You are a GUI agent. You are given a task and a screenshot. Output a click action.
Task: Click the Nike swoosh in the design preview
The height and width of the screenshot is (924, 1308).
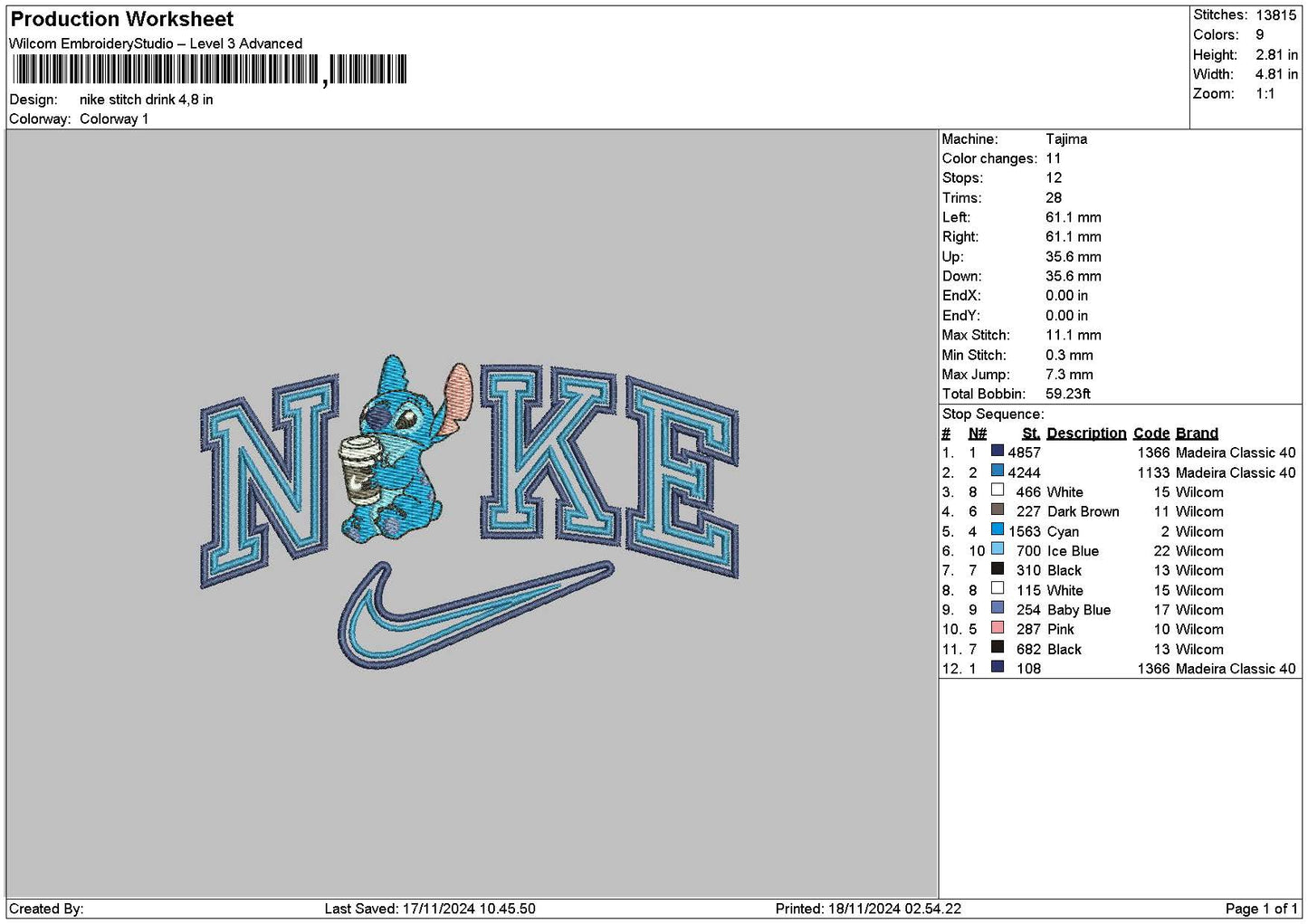(x=476, y=614)
